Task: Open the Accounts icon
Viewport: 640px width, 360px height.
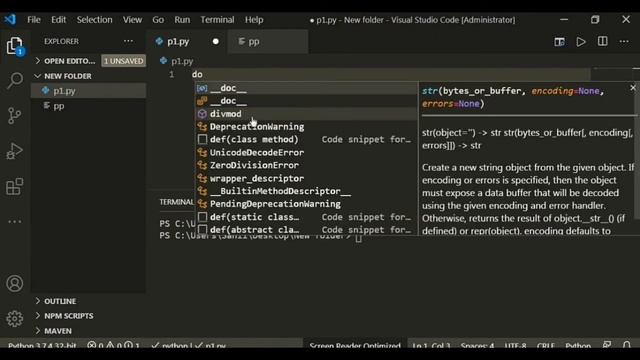Action: click(15, 283)
